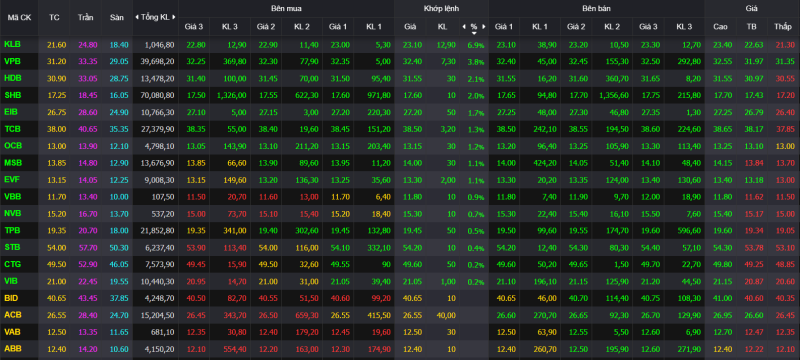Click CTG floor price 46.05
800x360 pixels.
click(118, 265)
